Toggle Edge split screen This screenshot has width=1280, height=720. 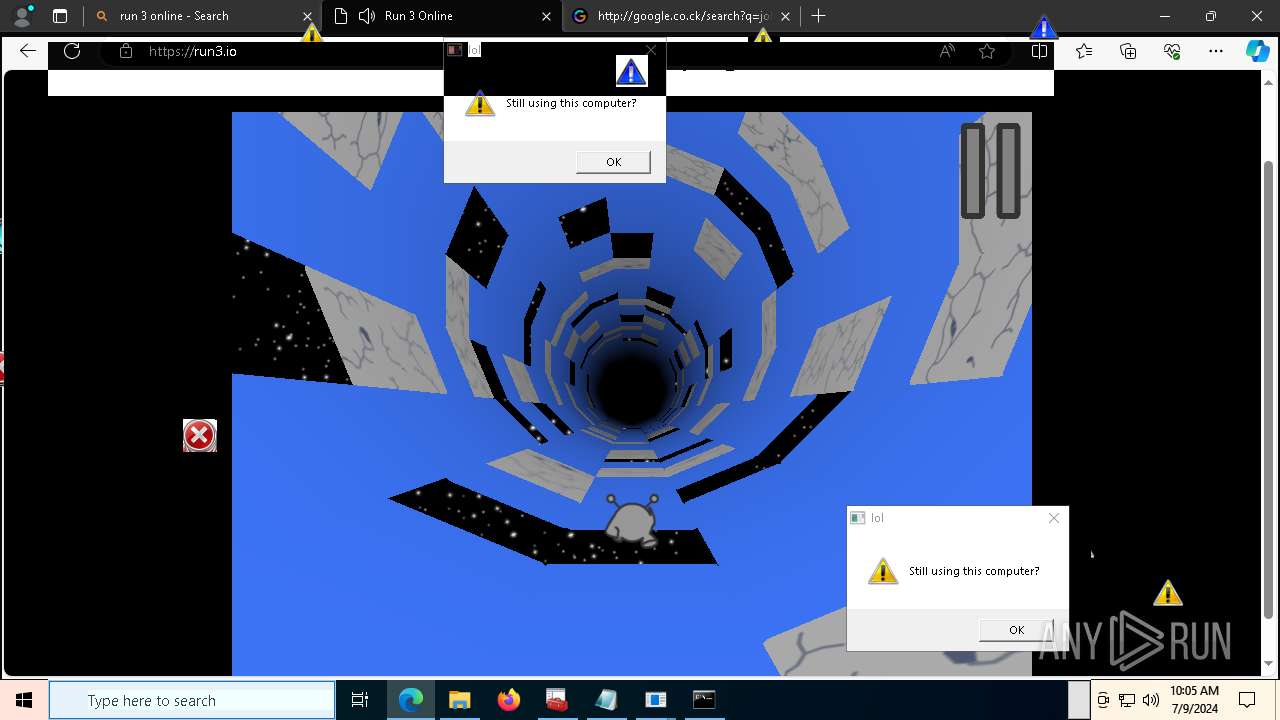click(x=1039, y=51)
